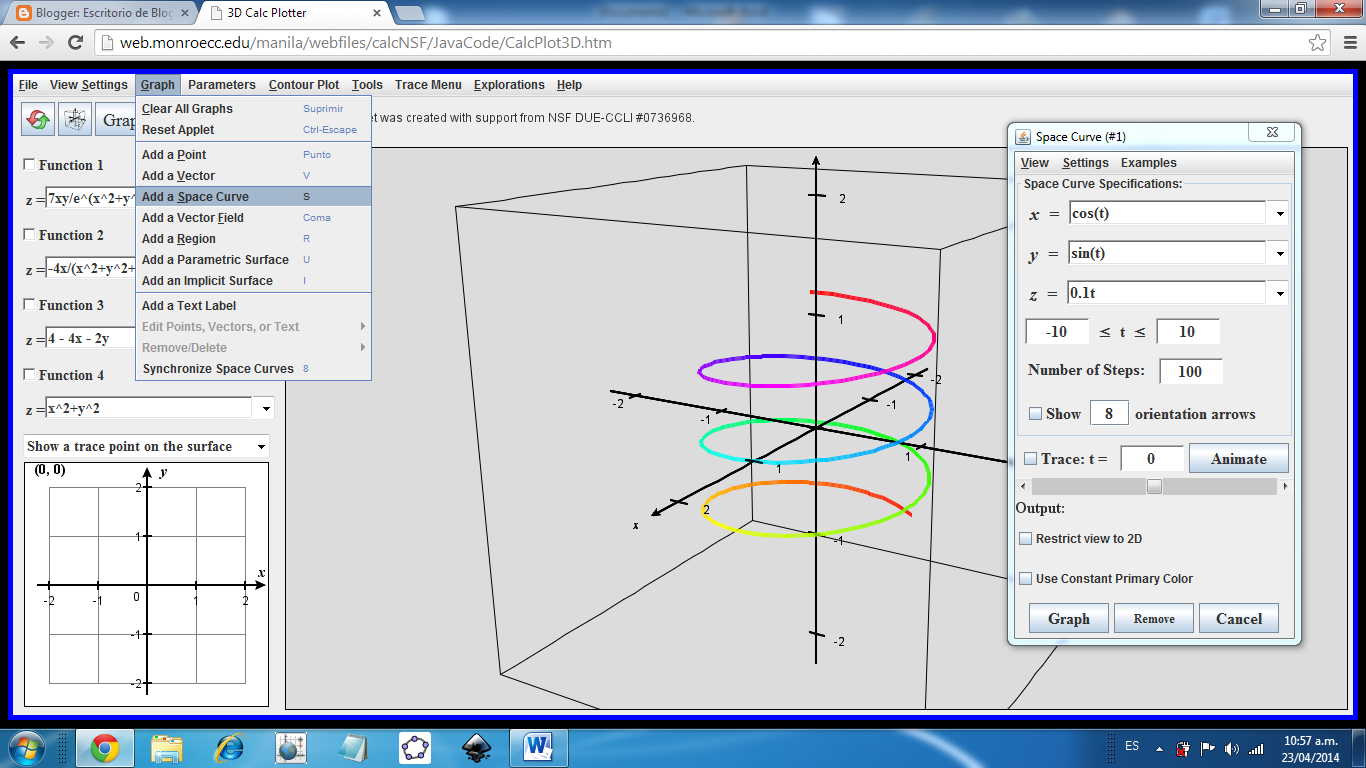The width and height of the screenshot is (1366, 768).
Task: Select Add a Vector Field menu entry
Action: click(x=191, y=217)
